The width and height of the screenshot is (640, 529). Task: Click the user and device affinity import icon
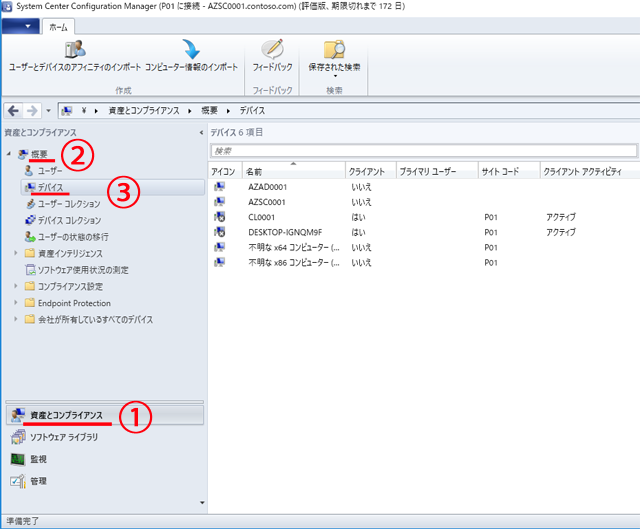click(75, 49)
